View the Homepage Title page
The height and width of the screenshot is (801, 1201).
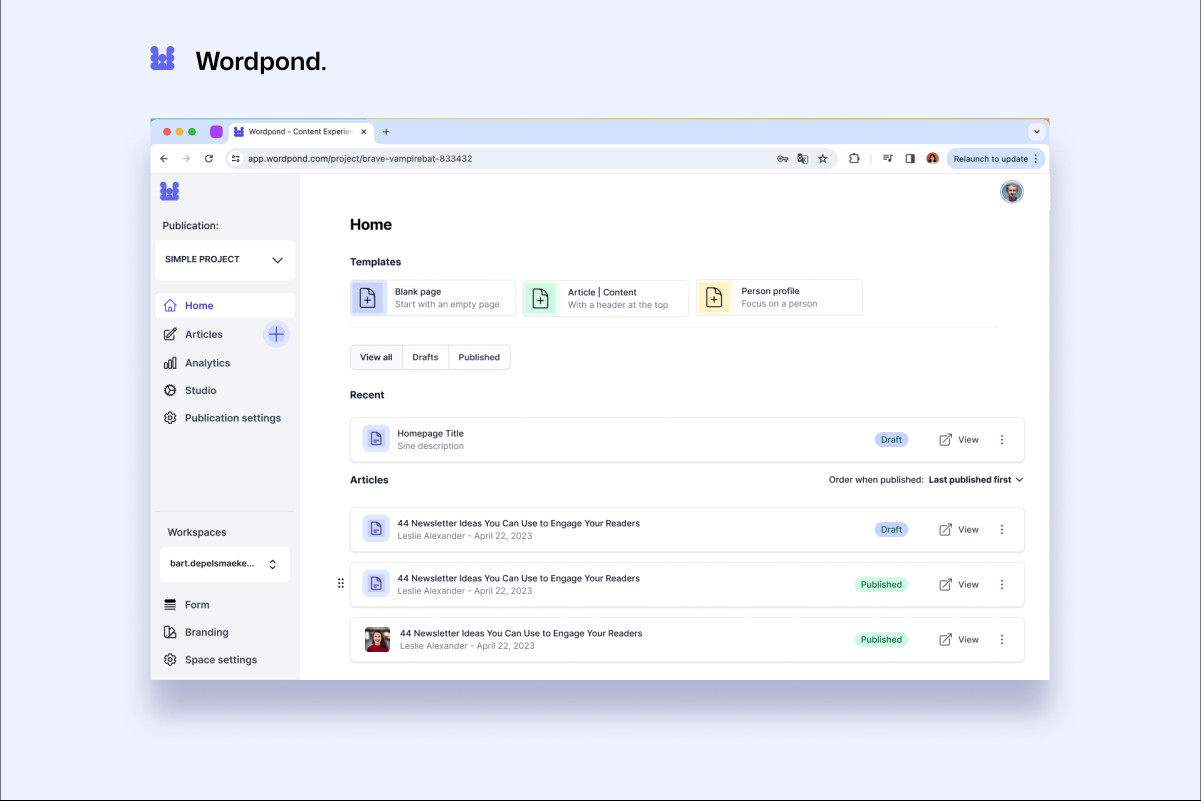(959, 440)
